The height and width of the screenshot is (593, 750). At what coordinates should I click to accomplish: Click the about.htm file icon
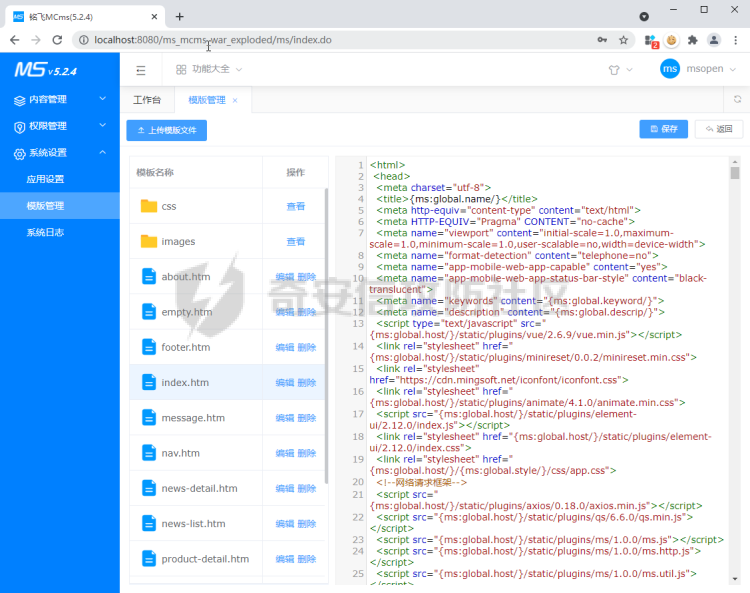[x=149, y=277]
